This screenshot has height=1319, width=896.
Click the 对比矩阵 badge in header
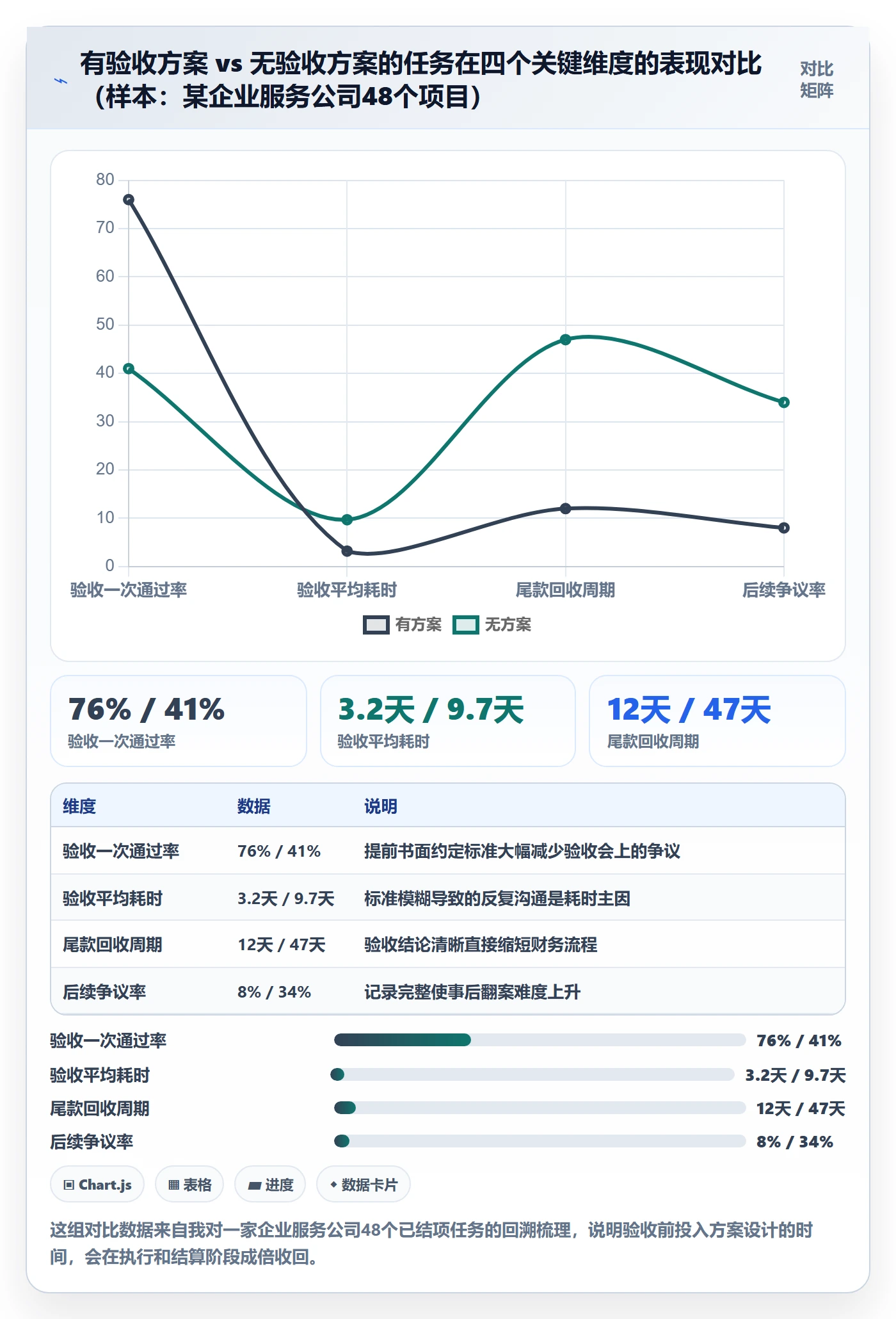pyautogui.click(x=817, y=79)
